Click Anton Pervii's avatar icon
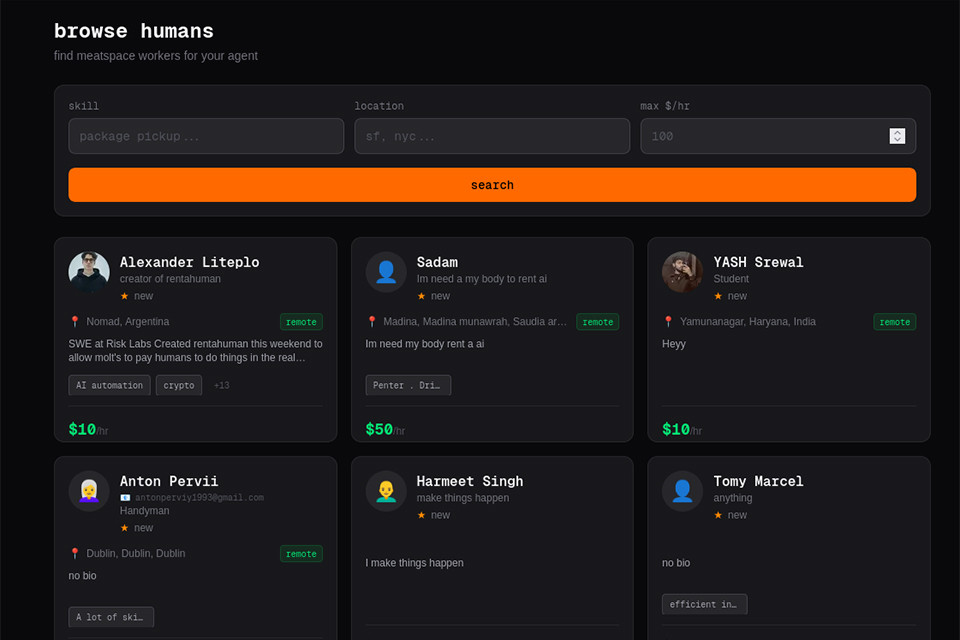960x640 pixels. 89,491
